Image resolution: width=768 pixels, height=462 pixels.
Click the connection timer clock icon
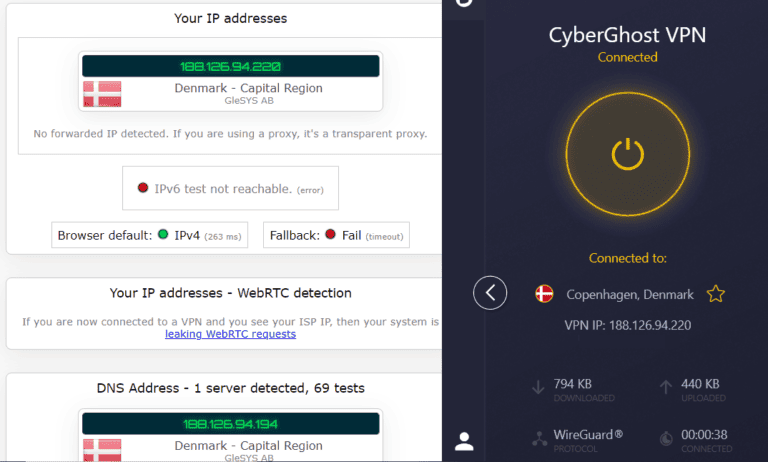[666, 438]
